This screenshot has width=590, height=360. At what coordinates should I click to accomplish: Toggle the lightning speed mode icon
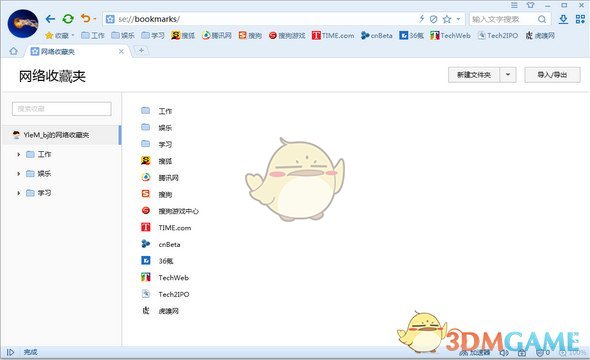(x=422, y=19)
